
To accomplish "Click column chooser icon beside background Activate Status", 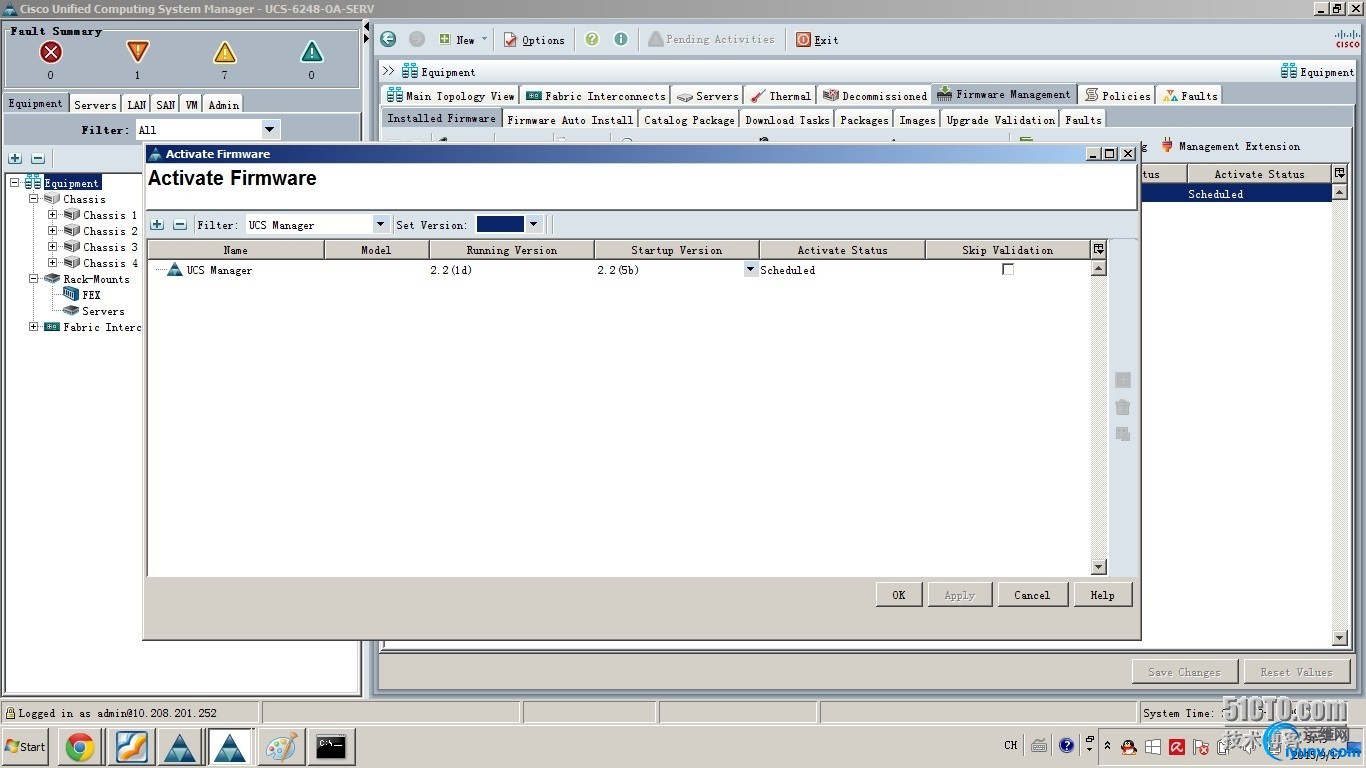I will pos(1340,174).
